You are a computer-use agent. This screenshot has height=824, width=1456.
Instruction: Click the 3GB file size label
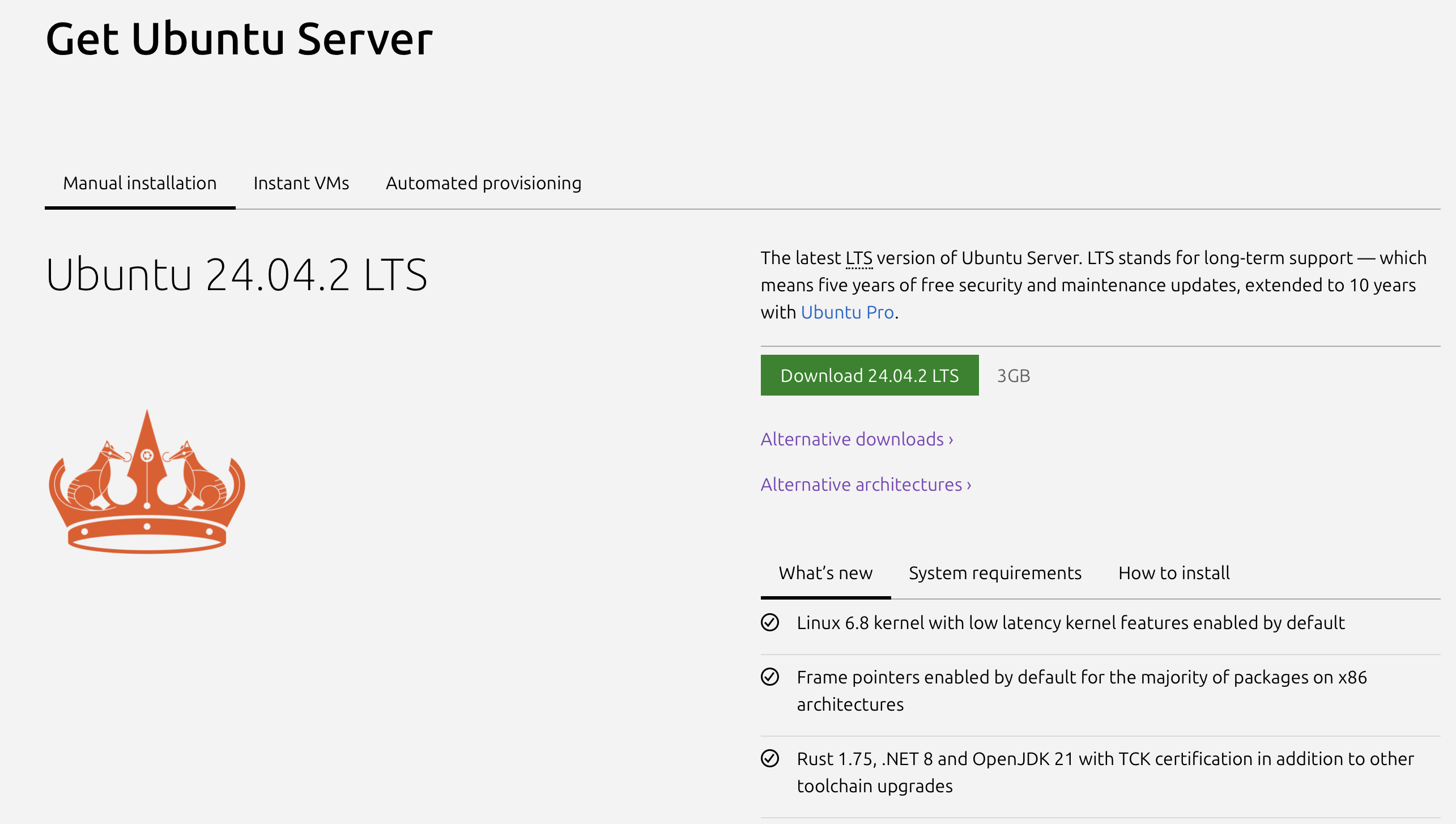(x=1013, y=376)
